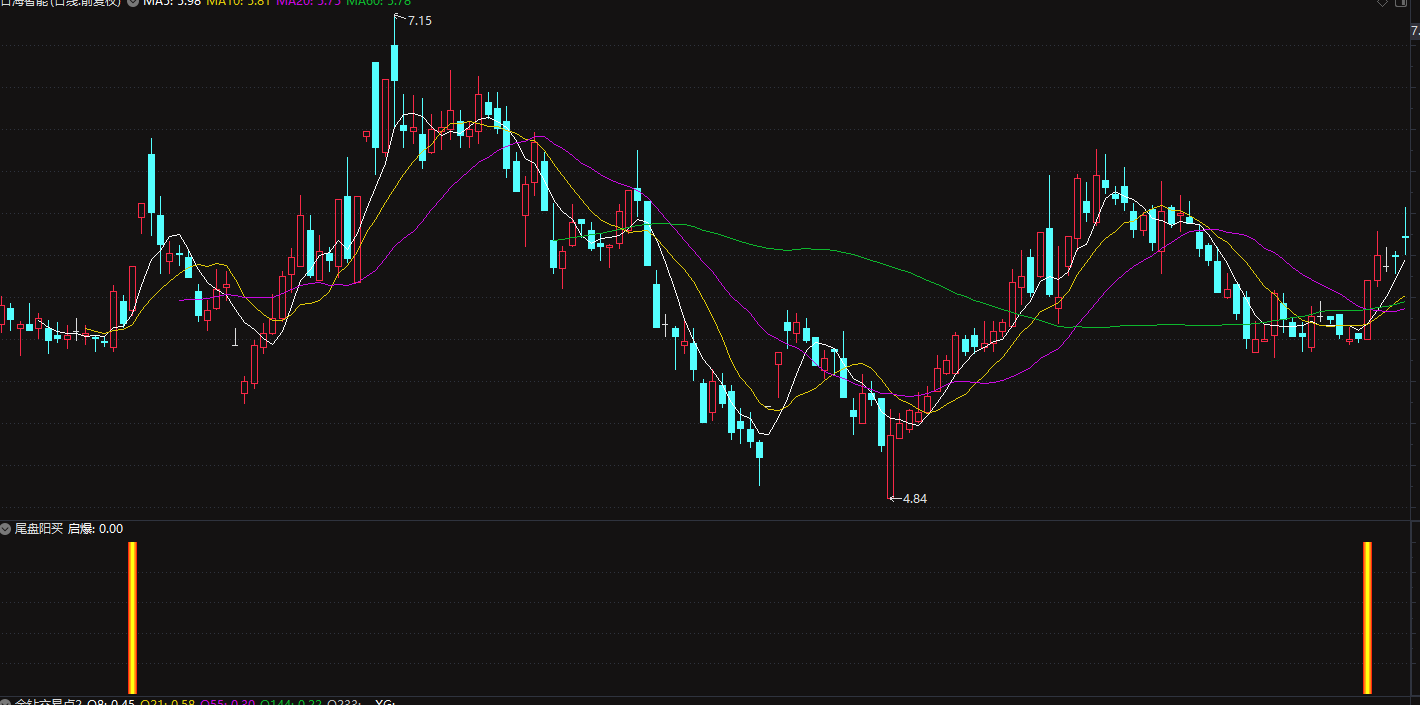The height and width of the screenshot is (705, 1420).
Task: Click the left orange signal bar
Action: click(x=132, y=617)
